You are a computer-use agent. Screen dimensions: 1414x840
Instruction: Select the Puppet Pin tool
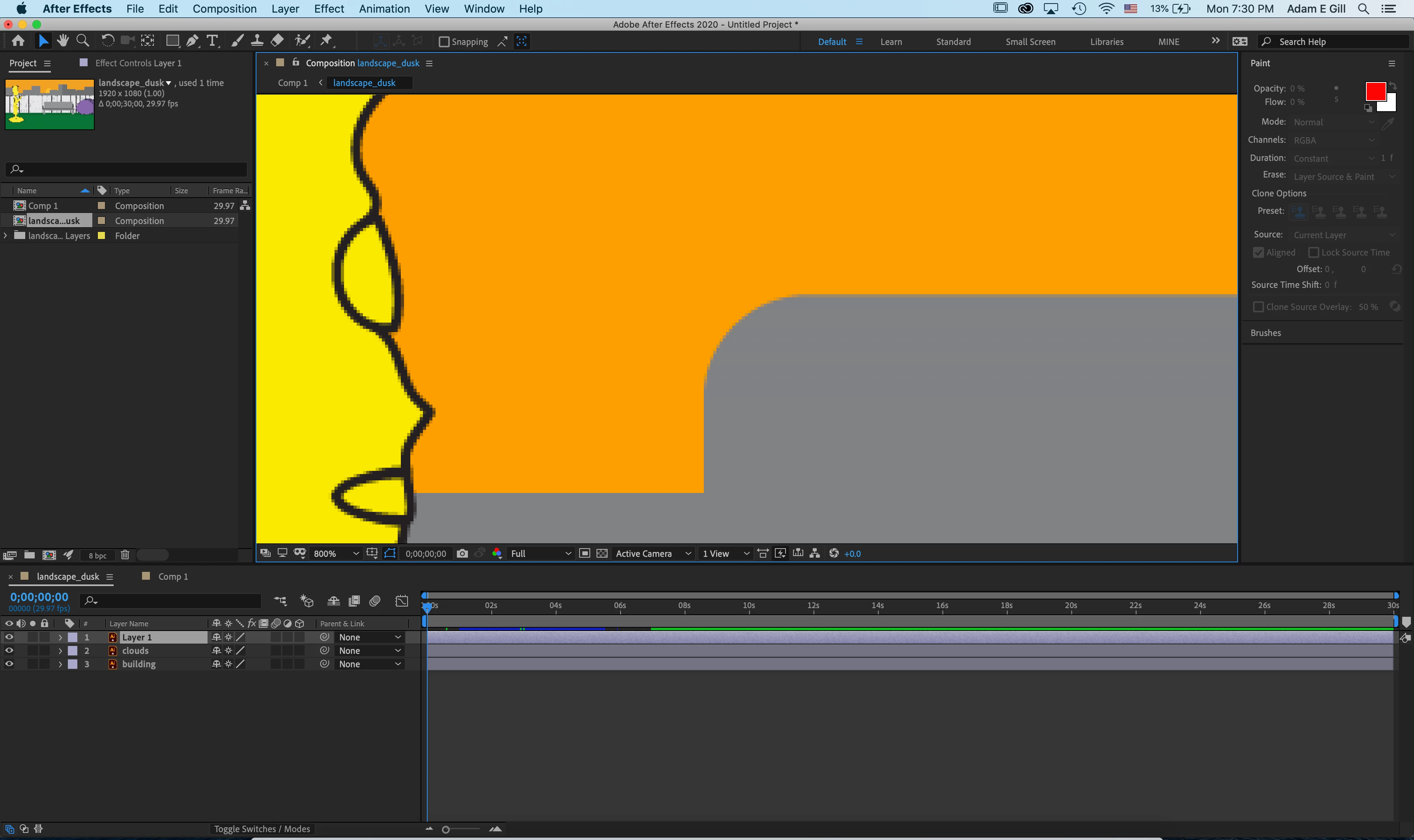point(326,41)
